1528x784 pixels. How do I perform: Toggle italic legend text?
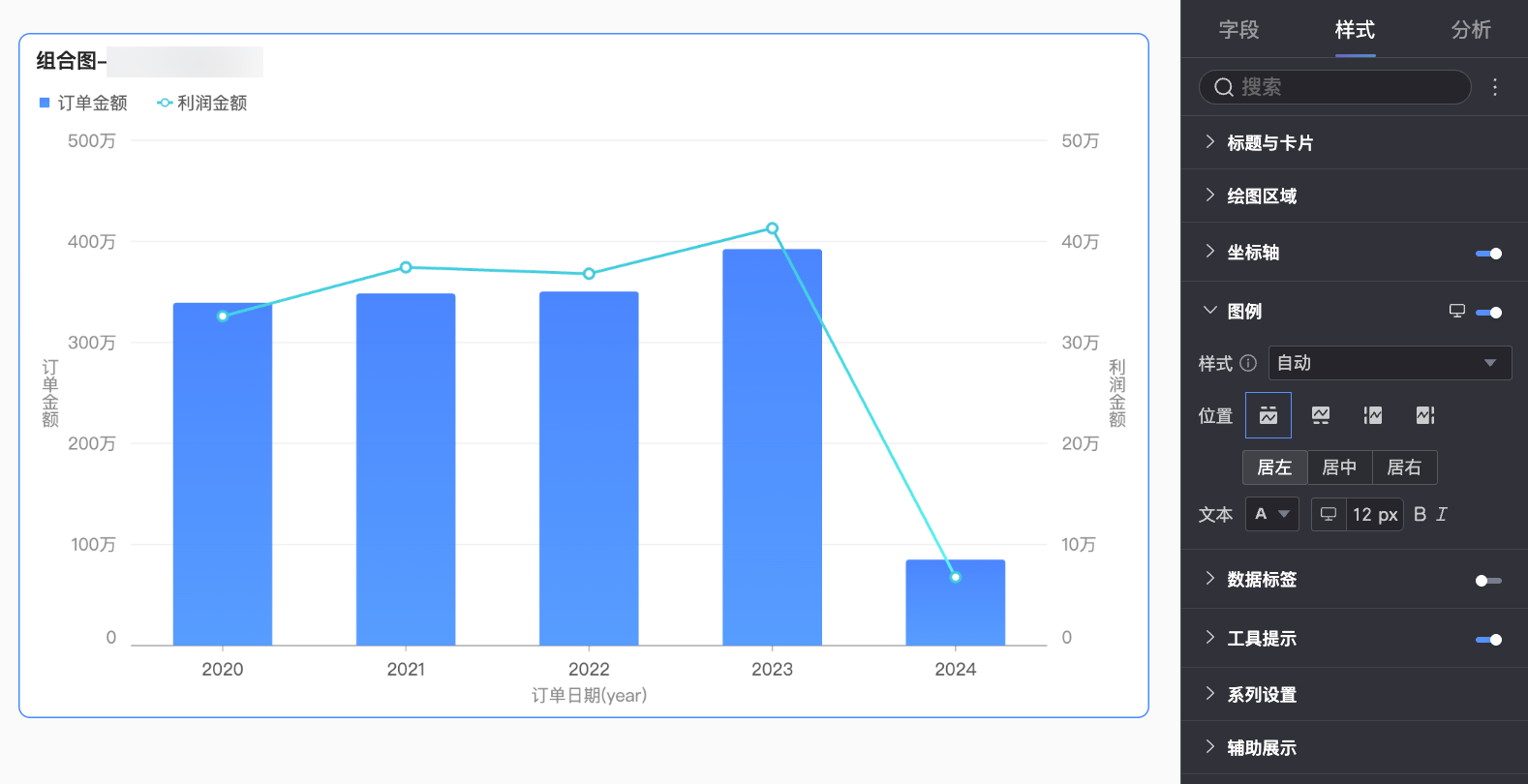(x=1442, y=514)
